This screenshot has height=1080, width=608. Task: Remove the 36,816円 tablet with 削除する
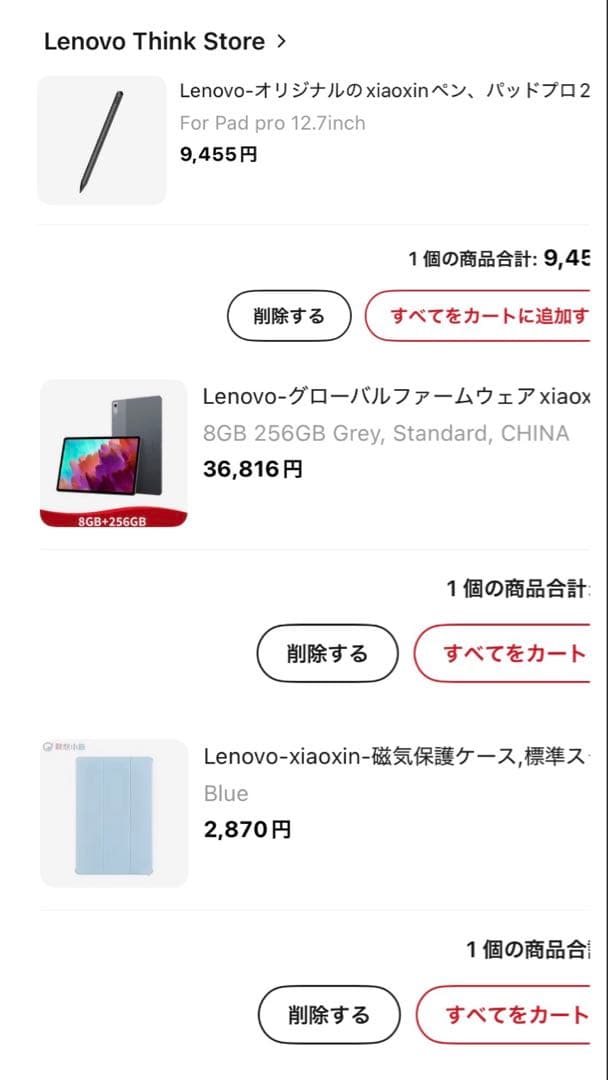click(x=328, y=653)
